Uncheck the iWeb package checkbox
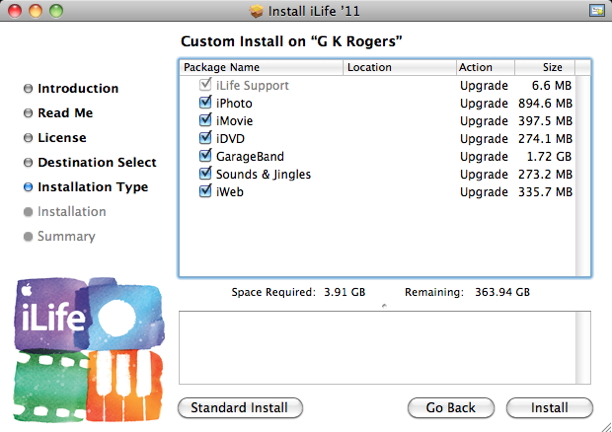Image resolution: width=612 pixels, height=432 pixels. click(205, 191)
